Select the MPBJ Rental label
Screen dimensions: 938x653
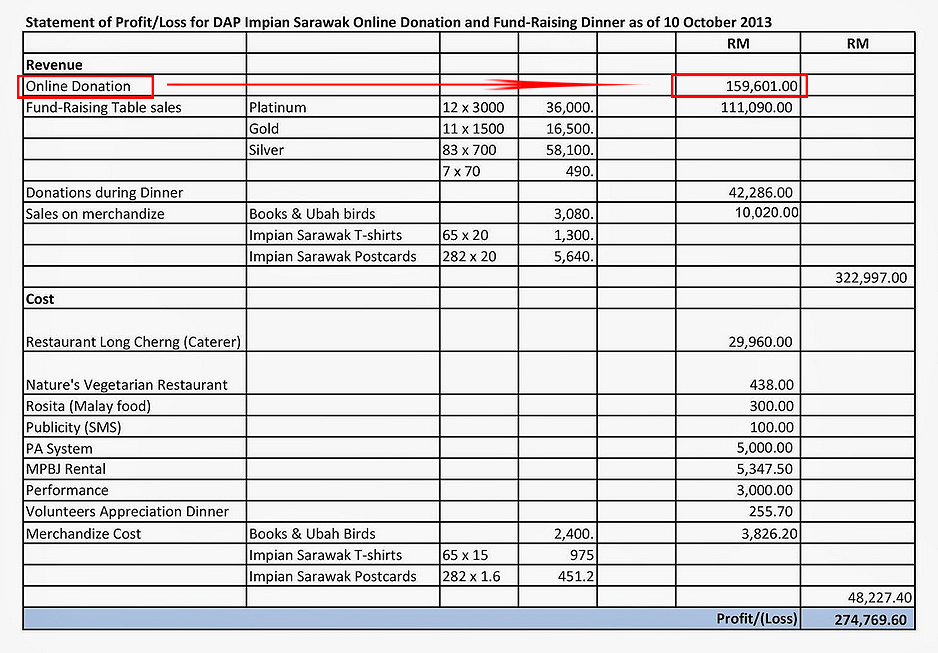66,469
